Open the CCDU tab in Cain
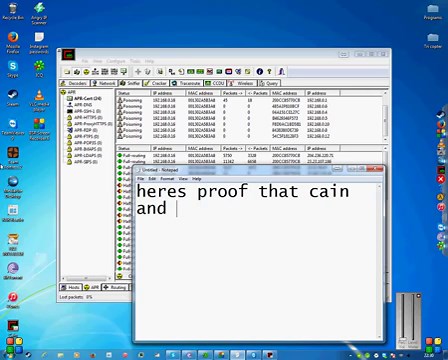This screenshot has width=448, height=360. point(215,83)
